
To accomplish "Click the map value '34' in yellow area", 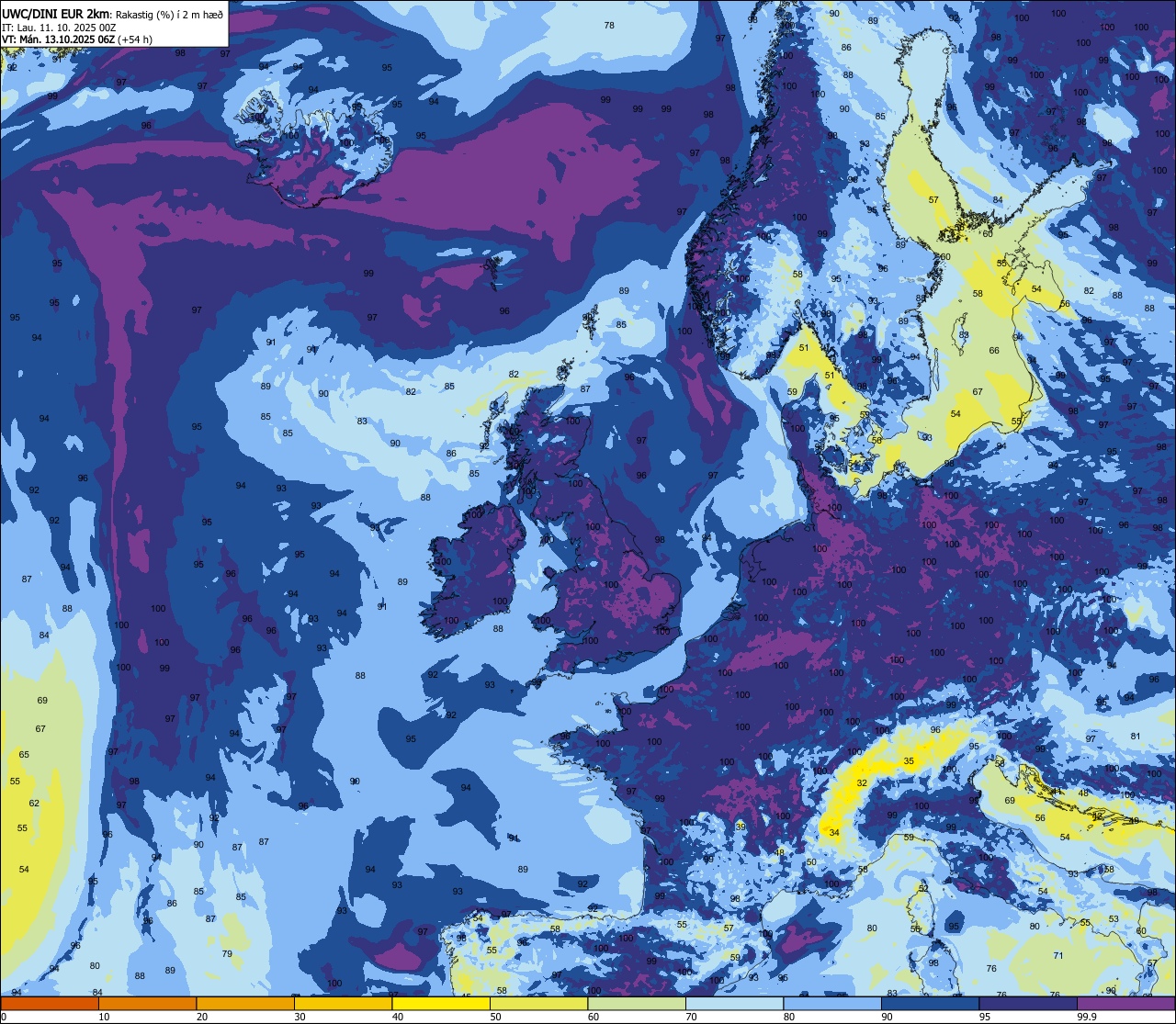I will pos(833,833).
